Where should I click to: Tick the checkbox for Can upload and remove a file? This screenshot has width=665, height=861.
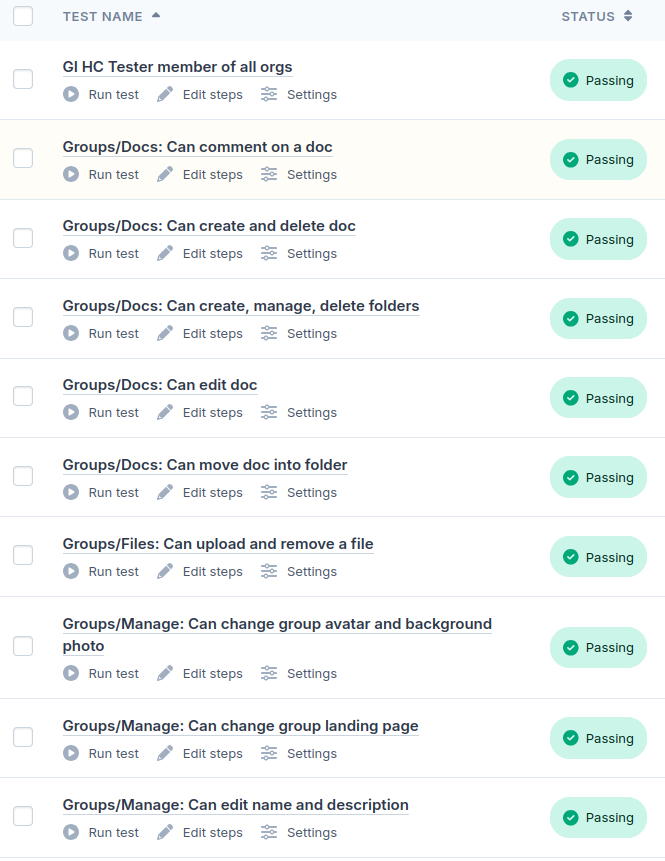click(23, 555)
